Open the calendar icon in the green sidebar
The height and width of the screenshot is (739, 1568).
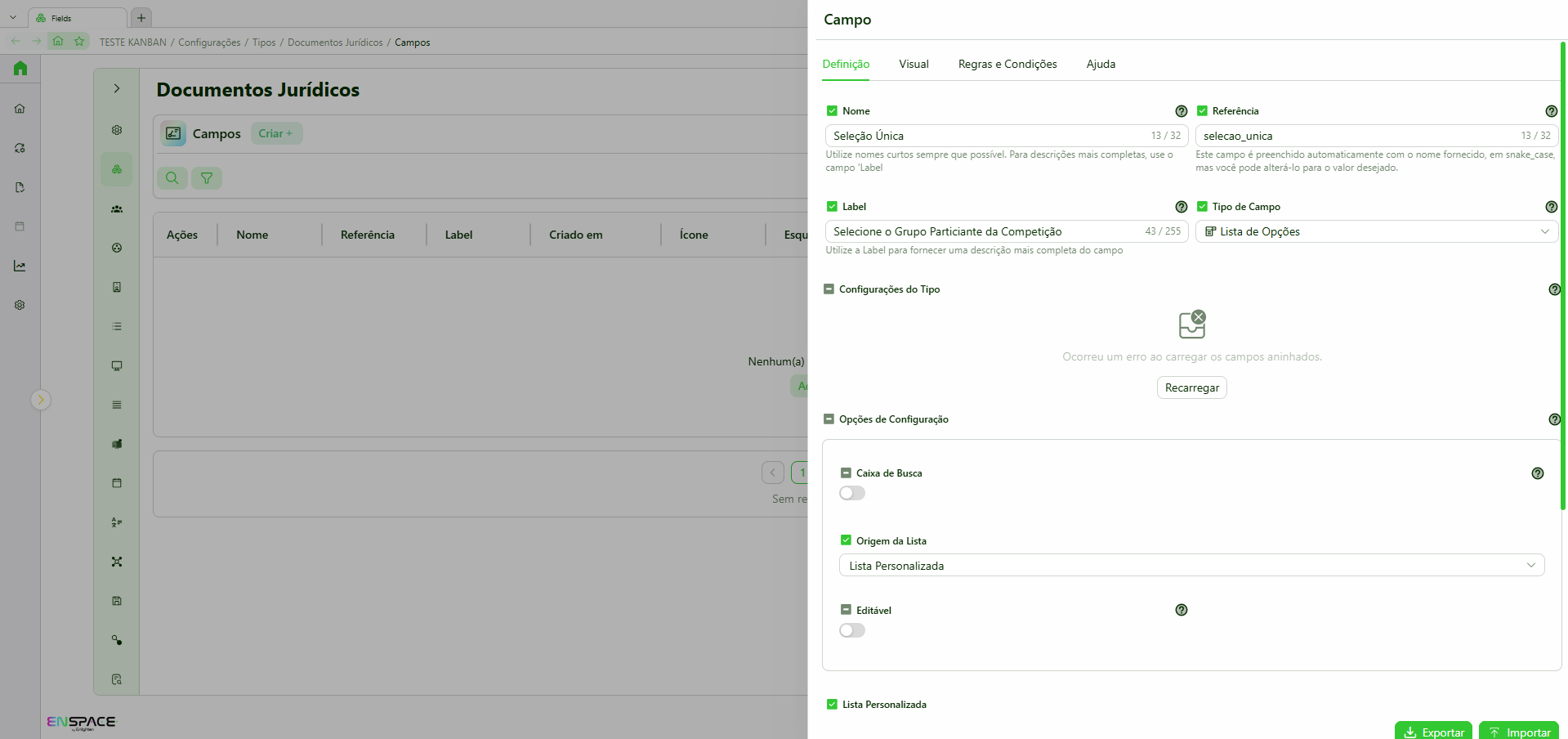pyautogui.click(x=117, y=483)
